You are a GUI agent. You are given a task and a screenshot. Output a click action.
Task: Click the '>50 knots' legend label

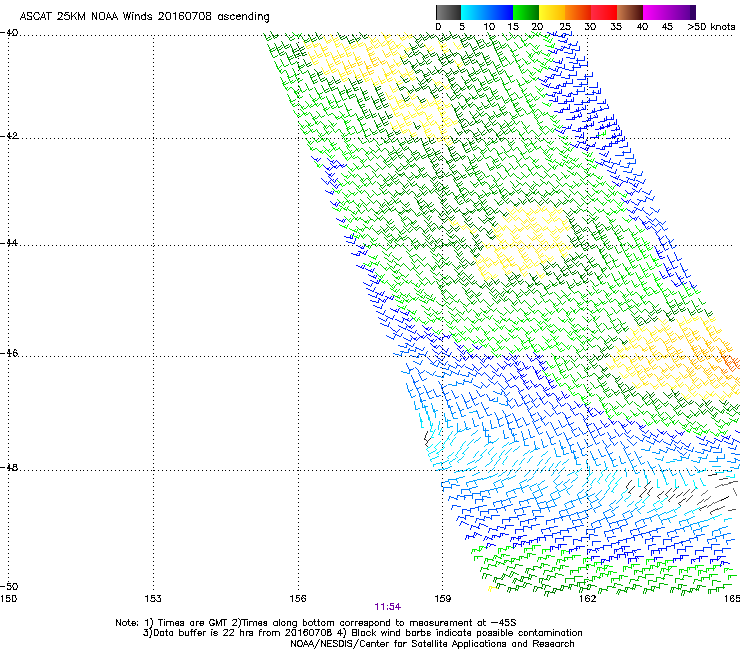pyautogui.click(x=711, y=27)
